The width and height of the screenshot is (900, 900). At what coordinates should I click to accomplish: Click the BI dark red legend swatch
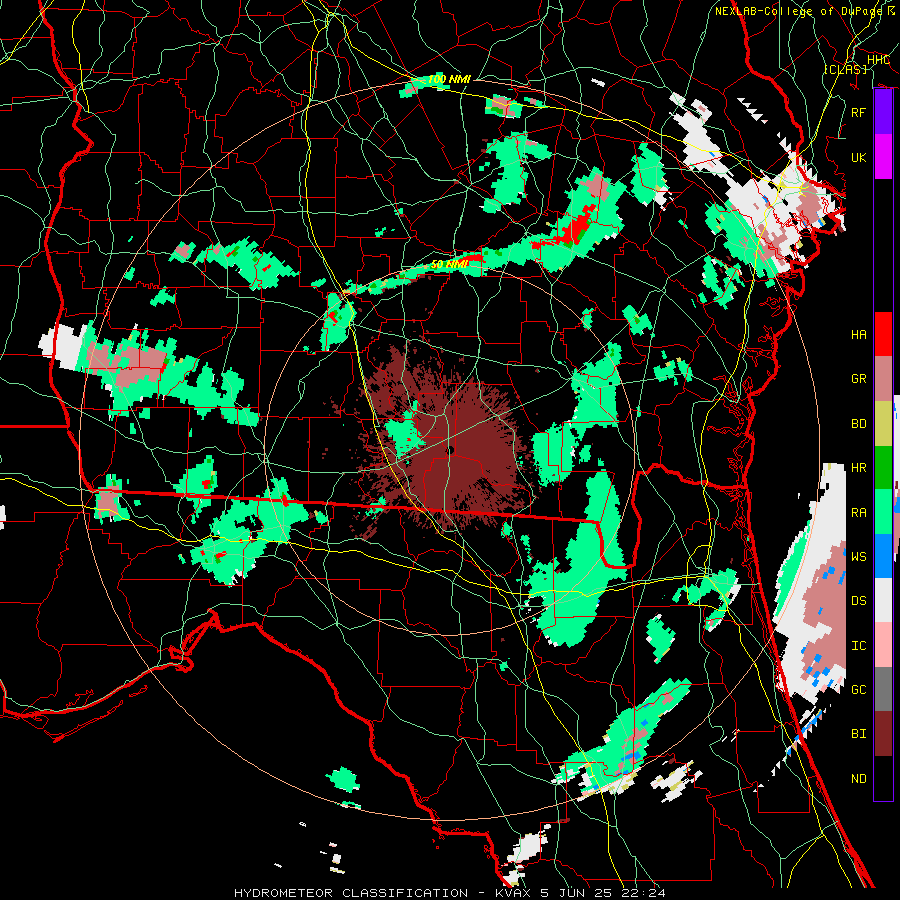point(883,734)
